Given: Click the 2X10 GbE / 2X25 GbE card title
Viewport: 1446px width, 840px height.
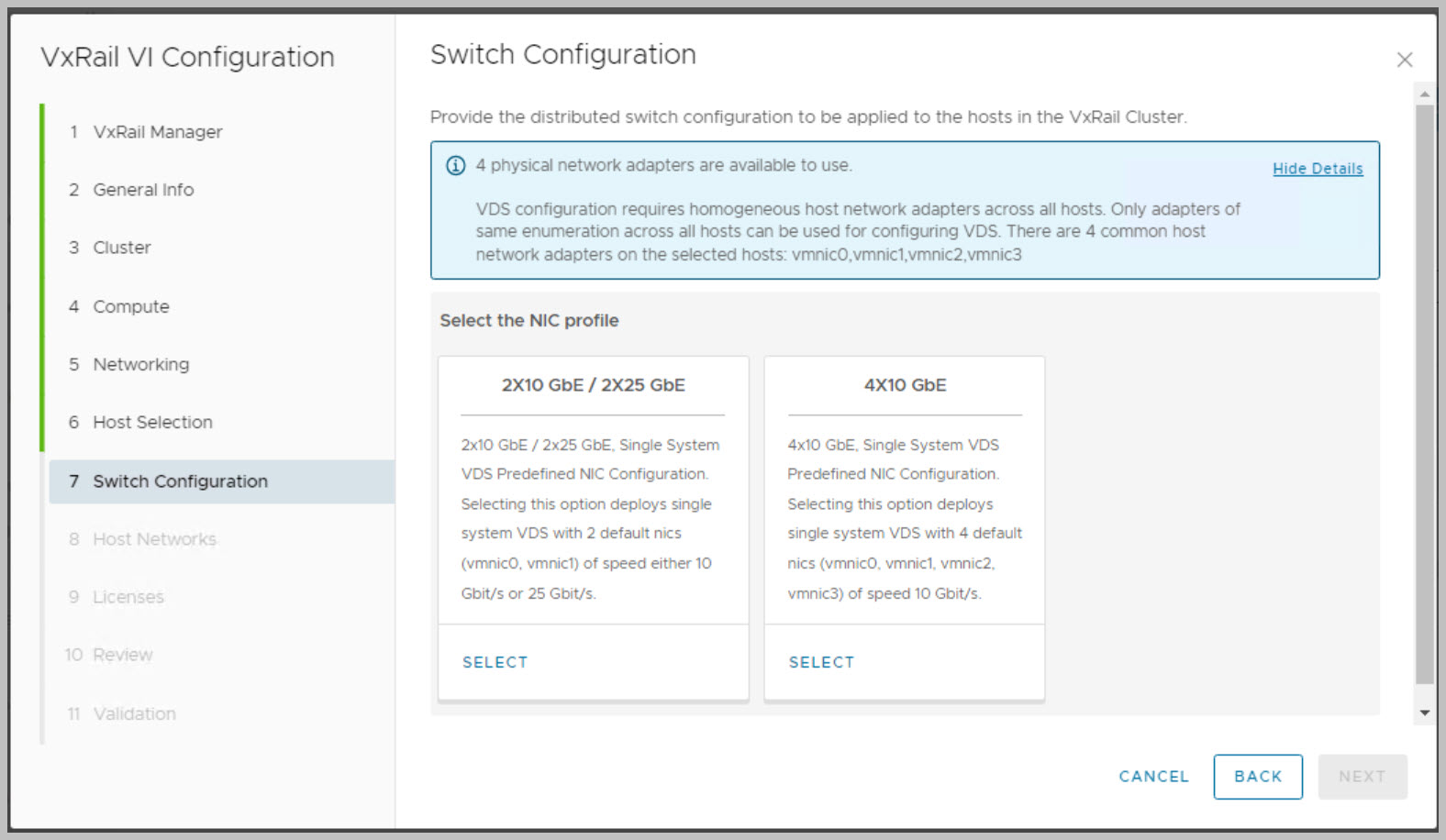Looking at the screenshot, I should click(593, 385).
